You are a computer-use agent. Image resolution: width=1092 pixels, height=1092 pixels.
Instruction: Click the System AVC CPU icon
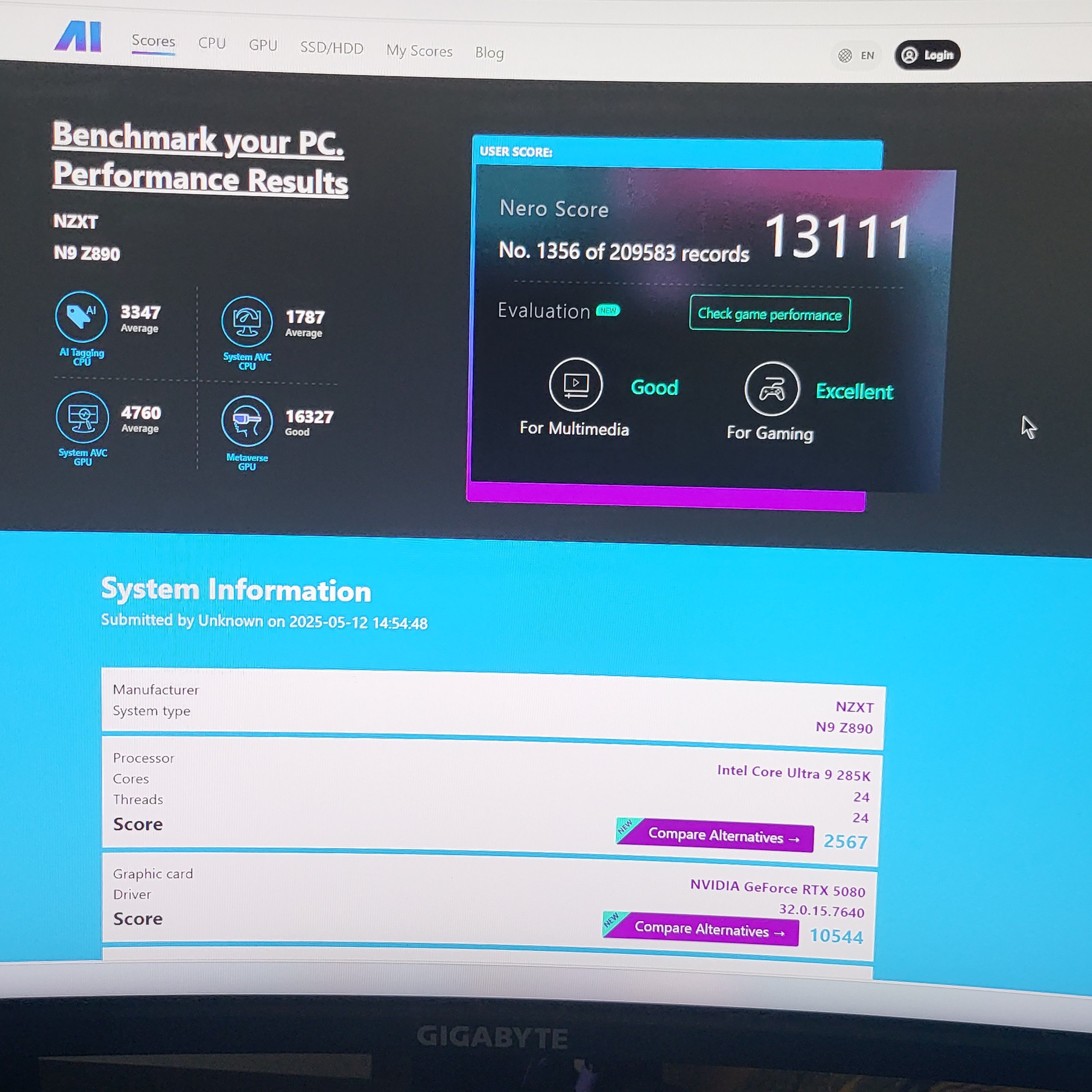247,322
